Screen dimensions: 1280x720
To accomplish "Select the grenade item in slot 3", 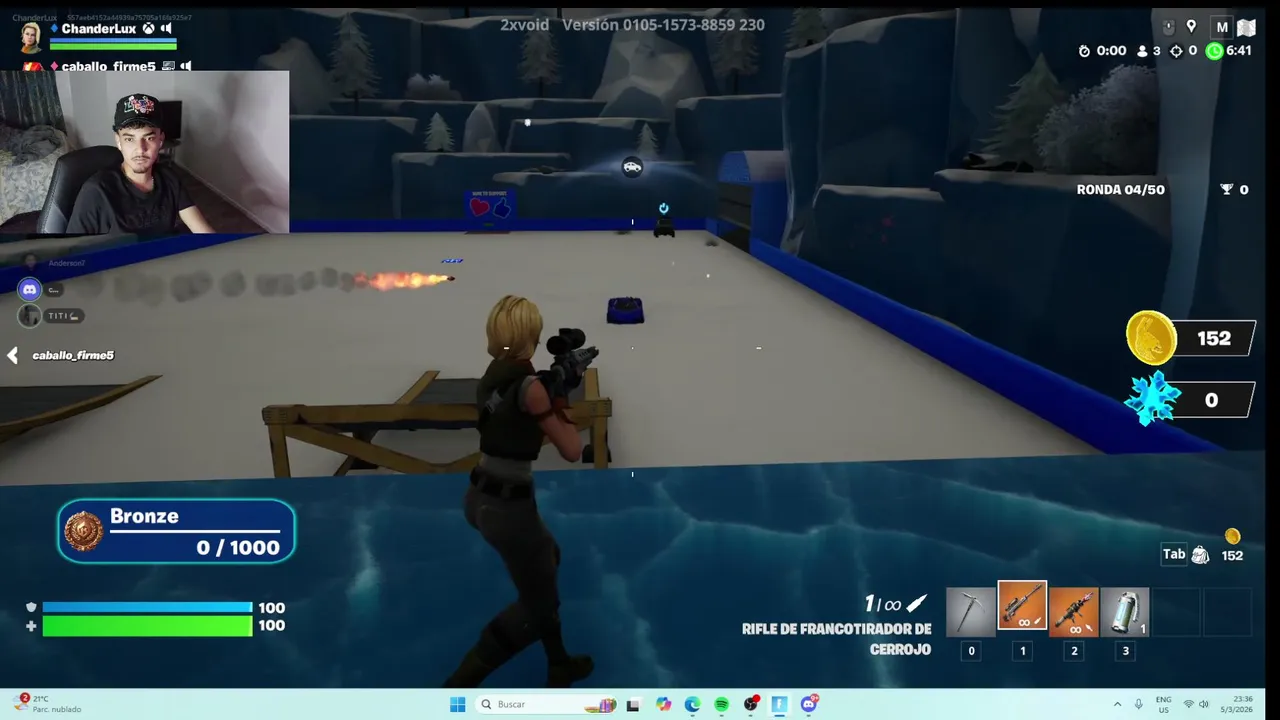I will click(1125, 612).
